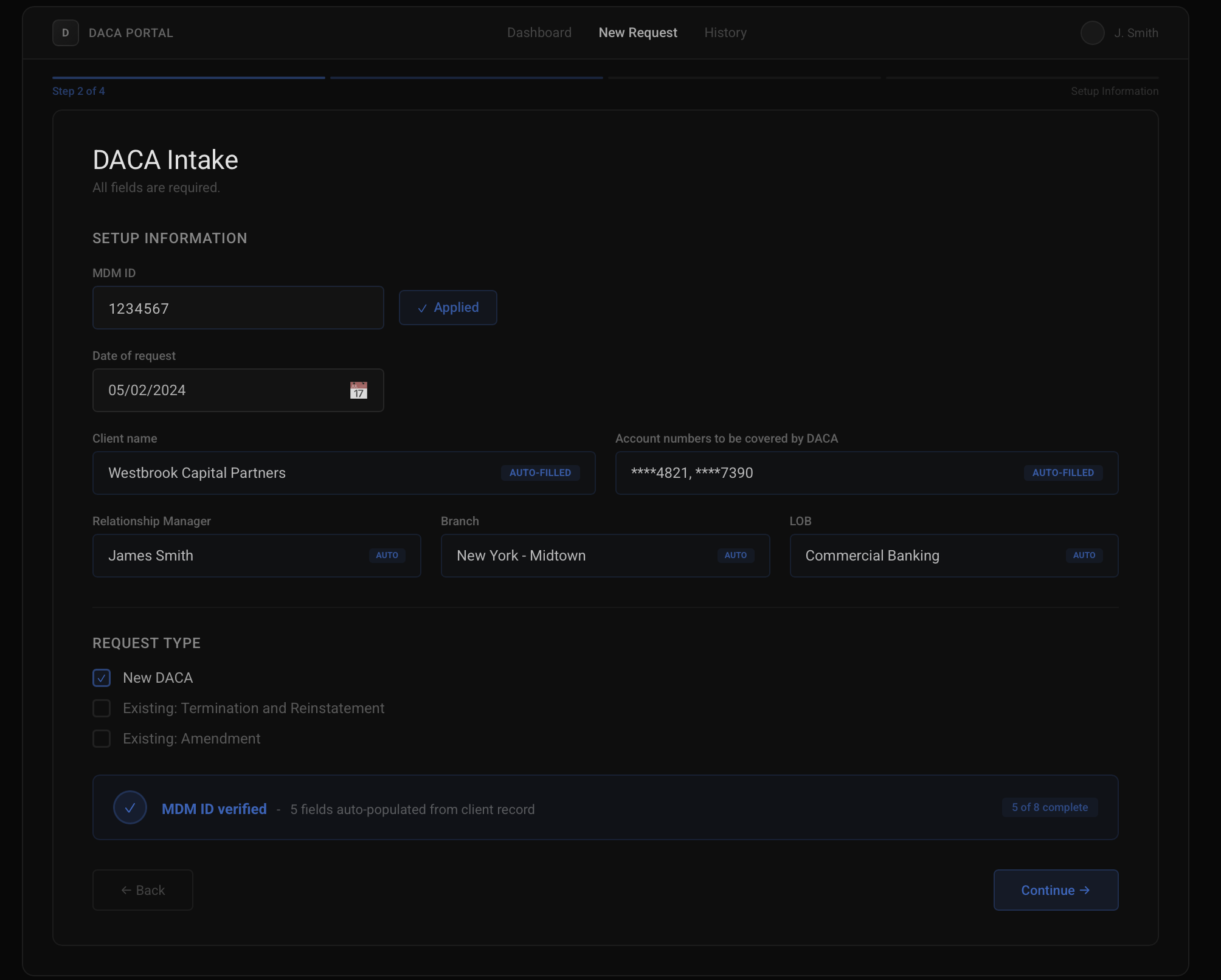Click the "Step 2 of 4" label
The image size is (1221, 980).
[x=78, y=91]
